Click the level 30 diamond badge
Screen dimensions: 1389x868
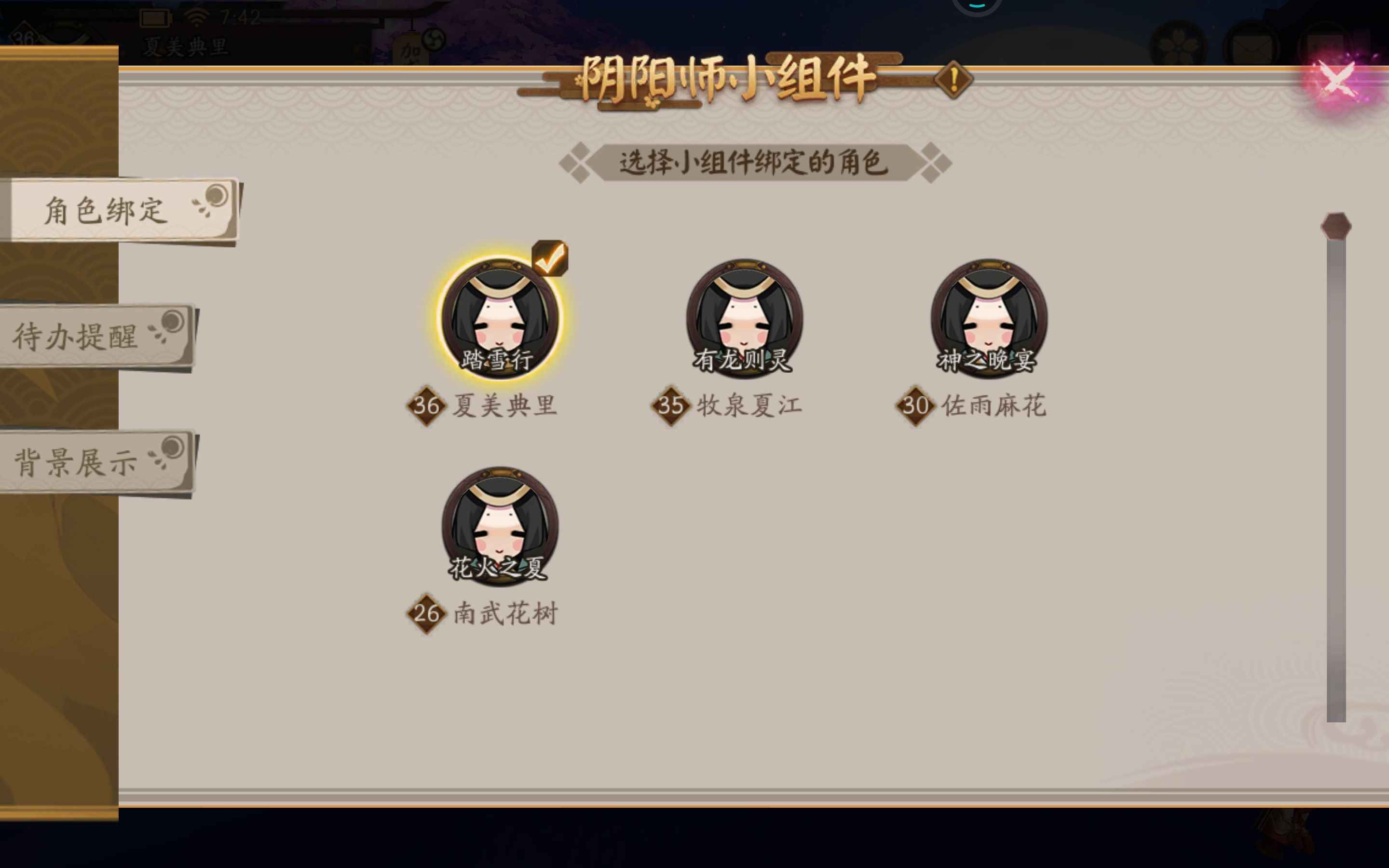(915, 405)
